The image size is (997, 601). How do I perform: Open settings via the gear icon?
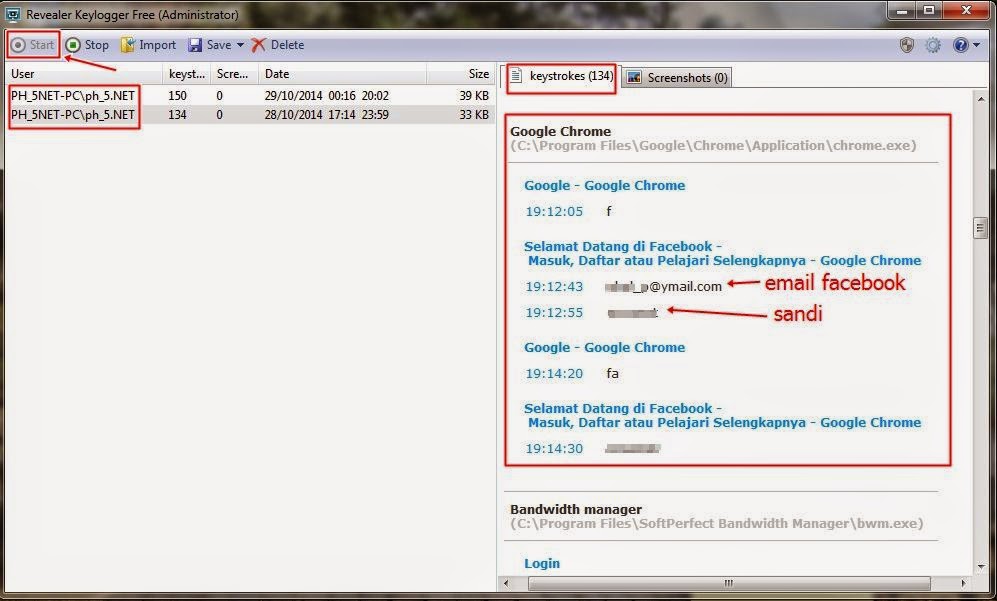933,45
